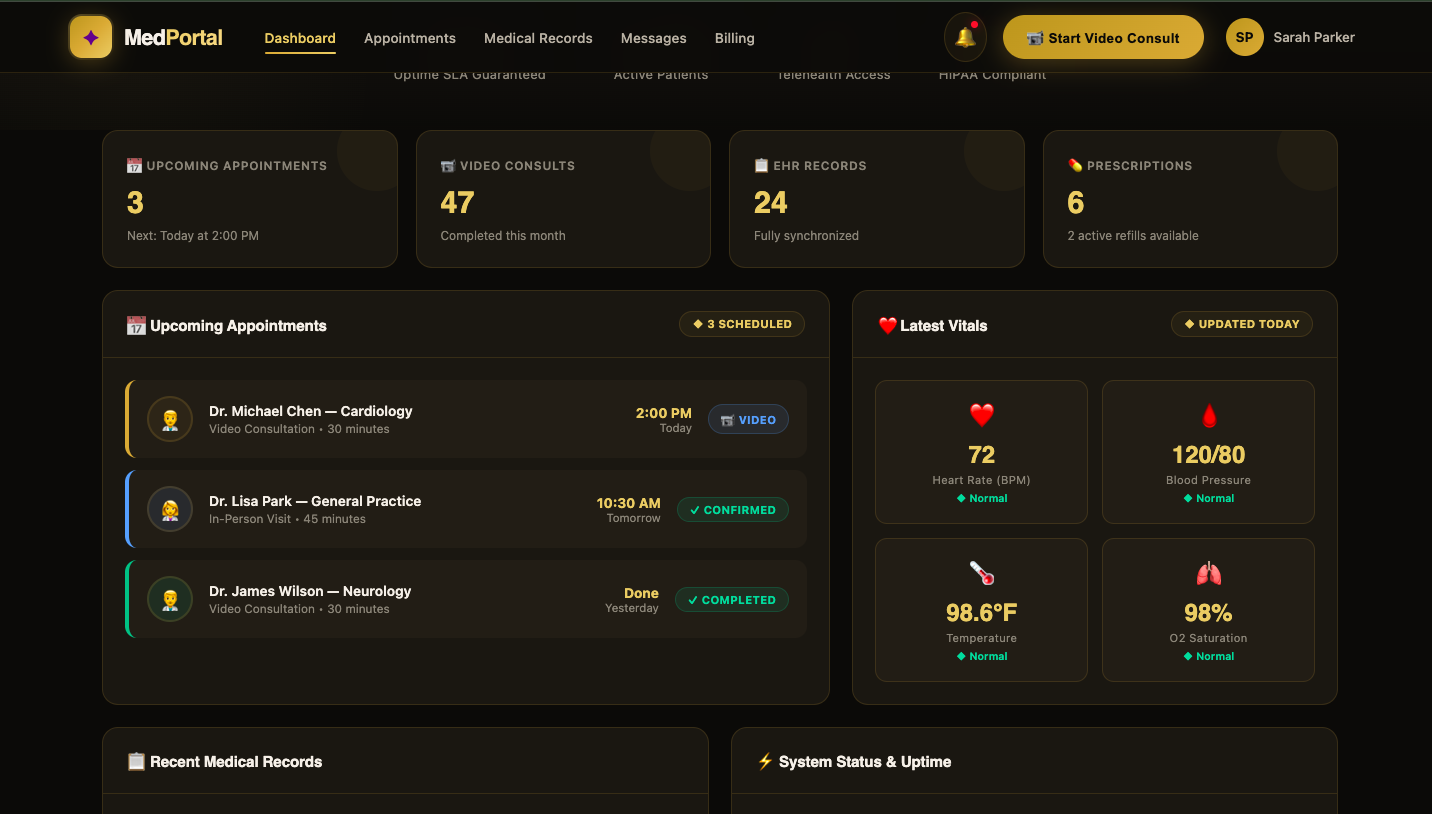Click the lungs icon above O2 Saturation
The height and width of the screenshot is (814, 1432).
tap(1208, 573)
